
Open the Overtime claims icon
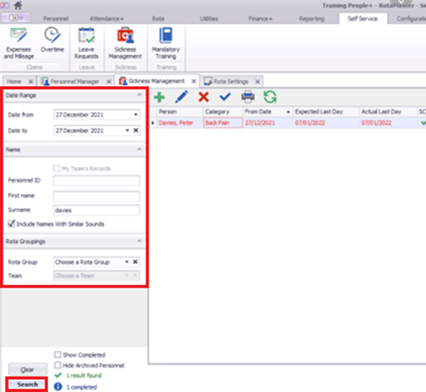(x=52, y=40)
